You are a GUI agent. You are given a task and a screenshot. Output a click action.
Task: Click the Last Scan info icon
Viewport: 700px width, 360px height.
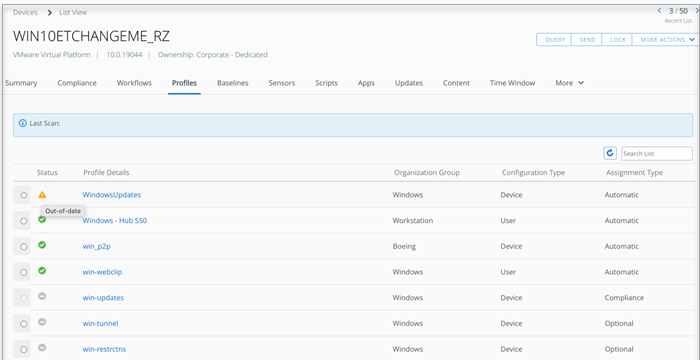click(23, 123)
